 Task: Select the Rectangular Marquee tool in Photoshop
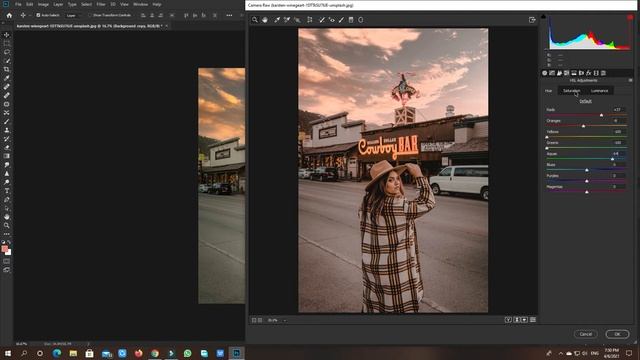pyautogui.click(x=7, y=43)
